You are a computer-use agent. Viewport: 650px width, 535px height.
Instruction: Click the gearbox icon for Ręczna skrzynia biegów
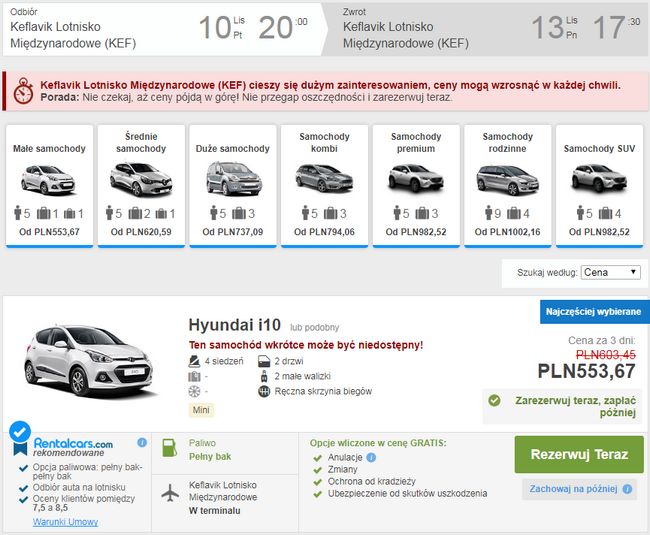point(264,391)
